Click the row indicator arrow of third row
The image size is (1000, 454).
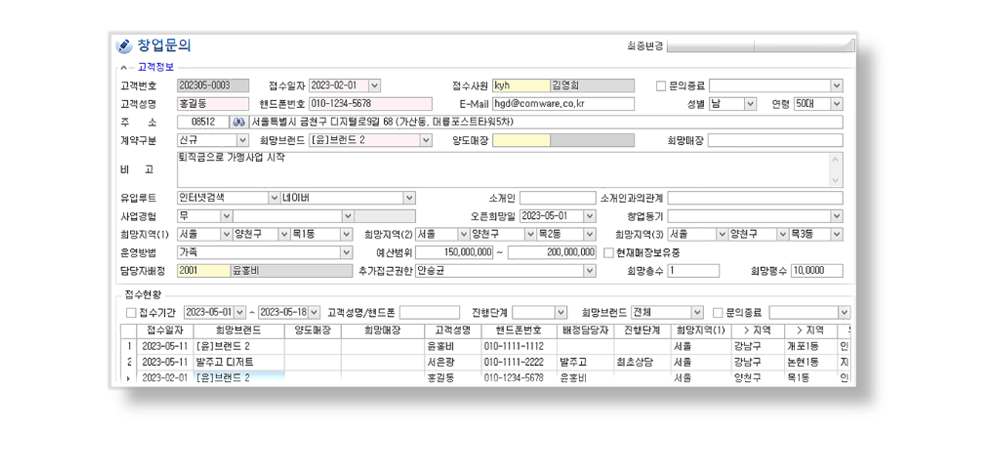pos(129,379)
